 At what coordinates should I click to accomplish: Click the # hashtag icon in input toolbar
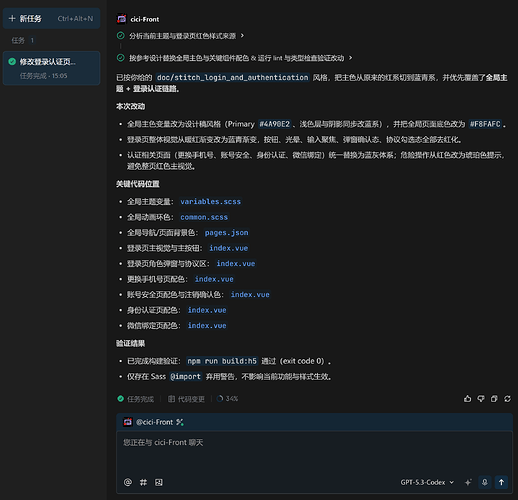click(x=143, y=482)
